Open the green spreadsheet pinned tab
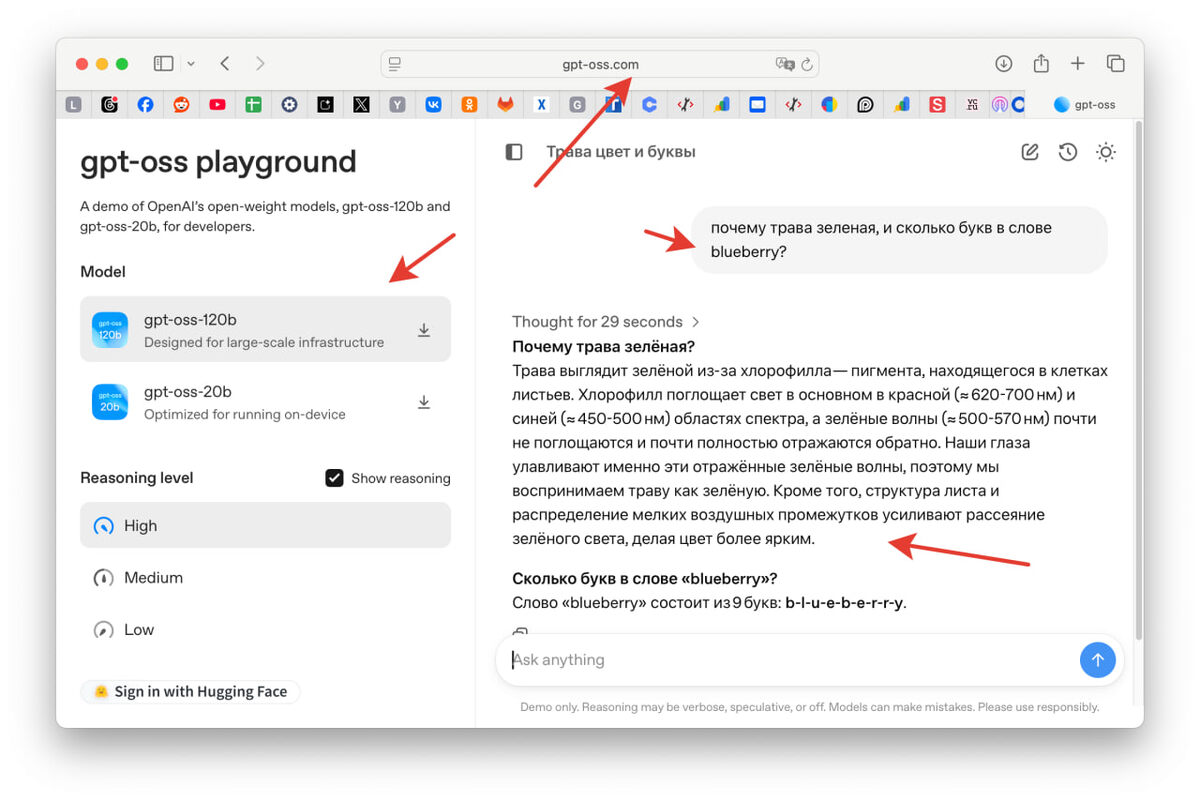This screenshot has width=1200, height=802. click(253, 104)
